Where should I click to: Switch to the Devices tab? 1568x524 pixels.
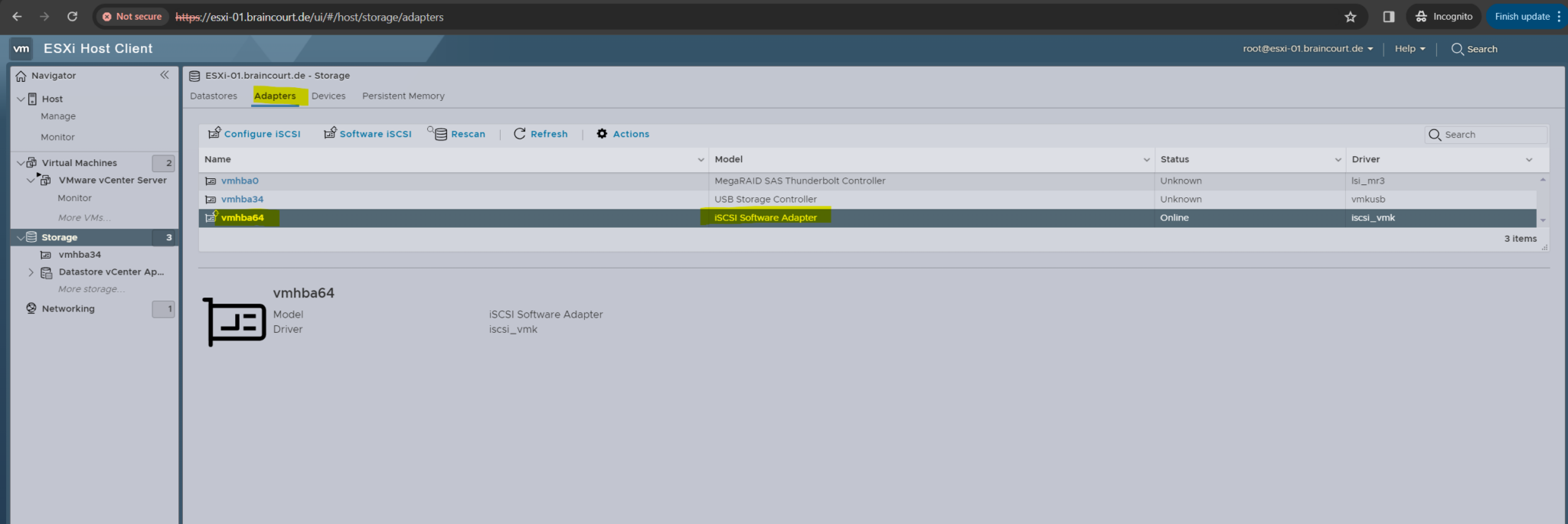pyautogui.click(x=328, y=96)
